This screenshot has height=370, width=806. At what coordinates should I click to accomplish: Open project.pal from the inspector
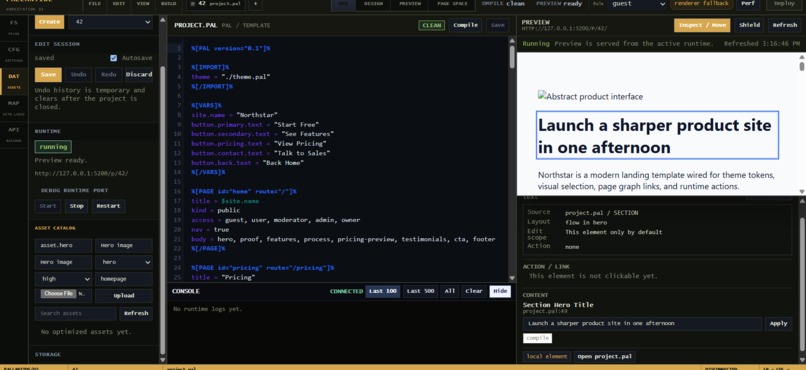click(x=604, y=357)
